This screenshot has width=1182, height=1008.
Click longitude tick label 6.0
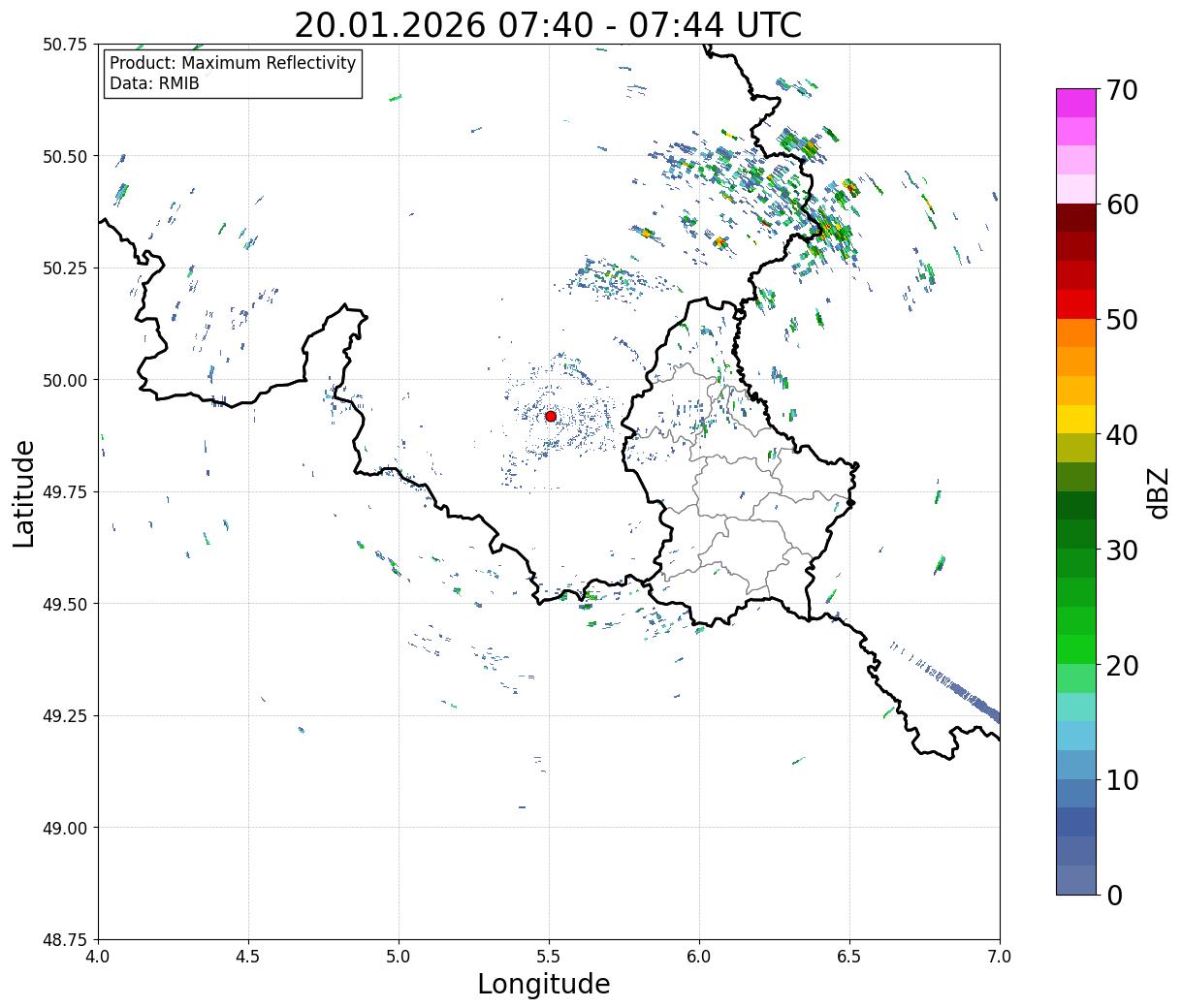pyautogui.click(x=699, y=957)
